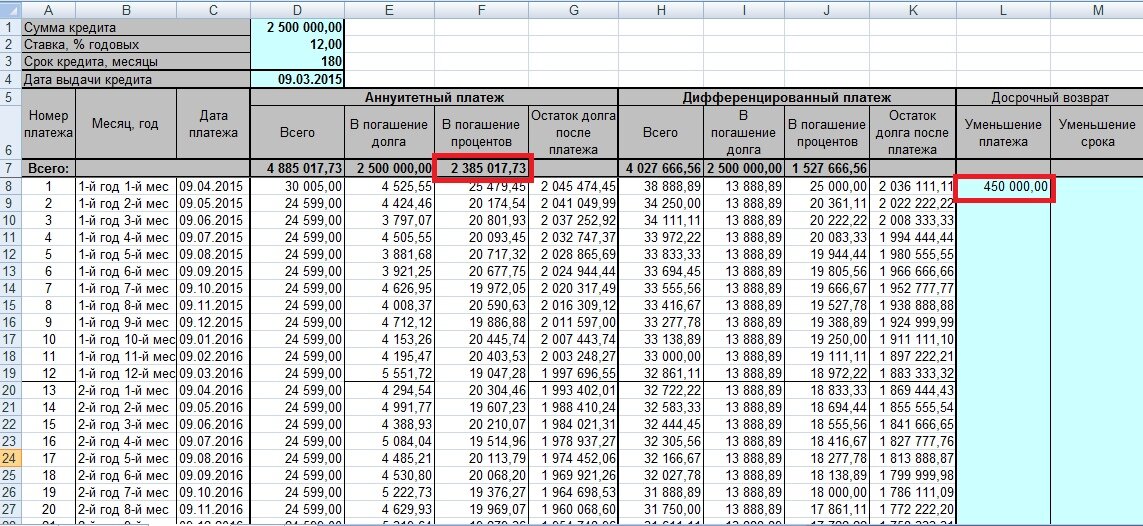Select highlighted row 24 header

pyautogui.click(x=11, y=458)
